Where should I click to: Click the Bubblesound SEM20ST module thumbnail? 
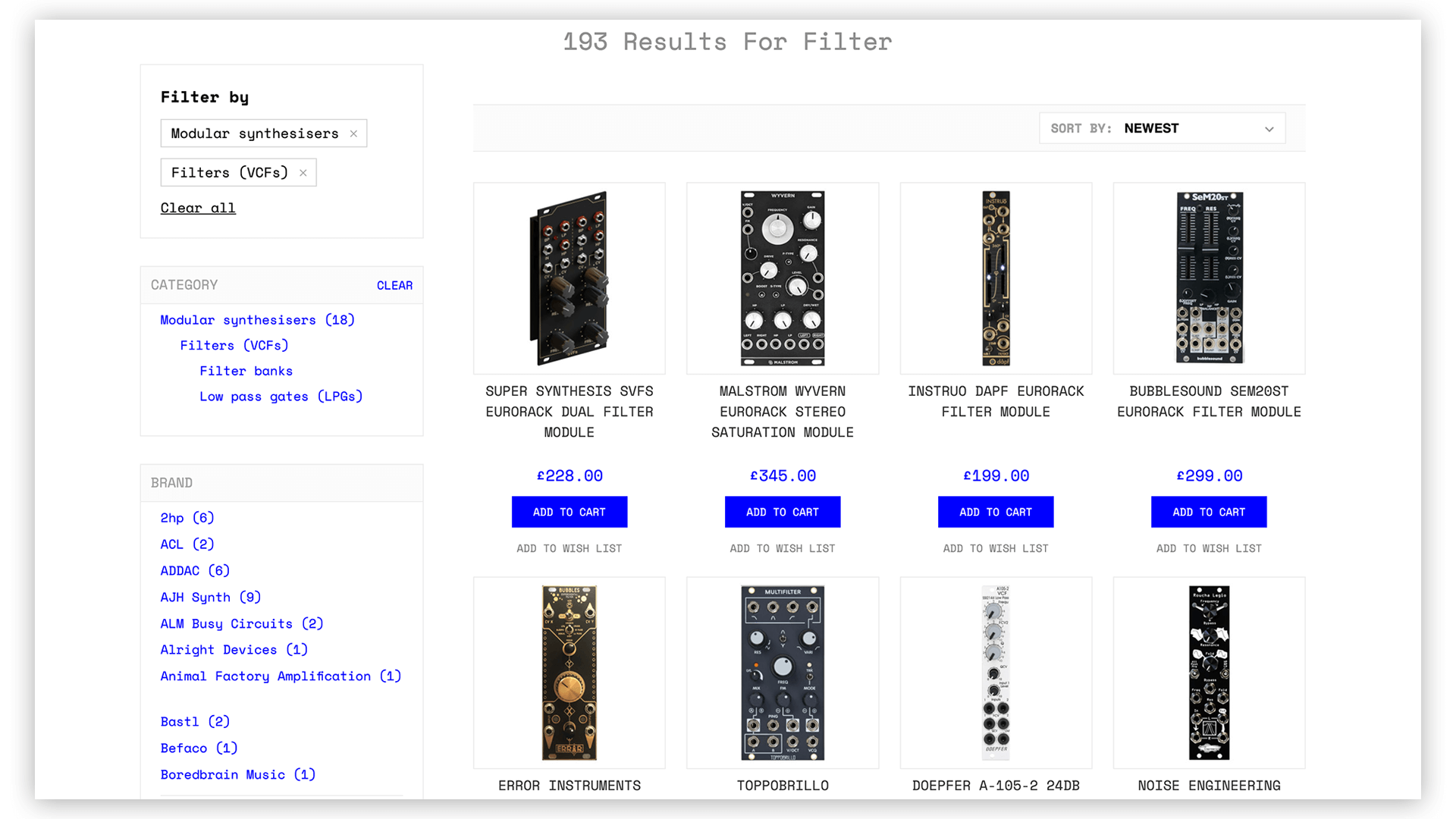(1209, 280)
